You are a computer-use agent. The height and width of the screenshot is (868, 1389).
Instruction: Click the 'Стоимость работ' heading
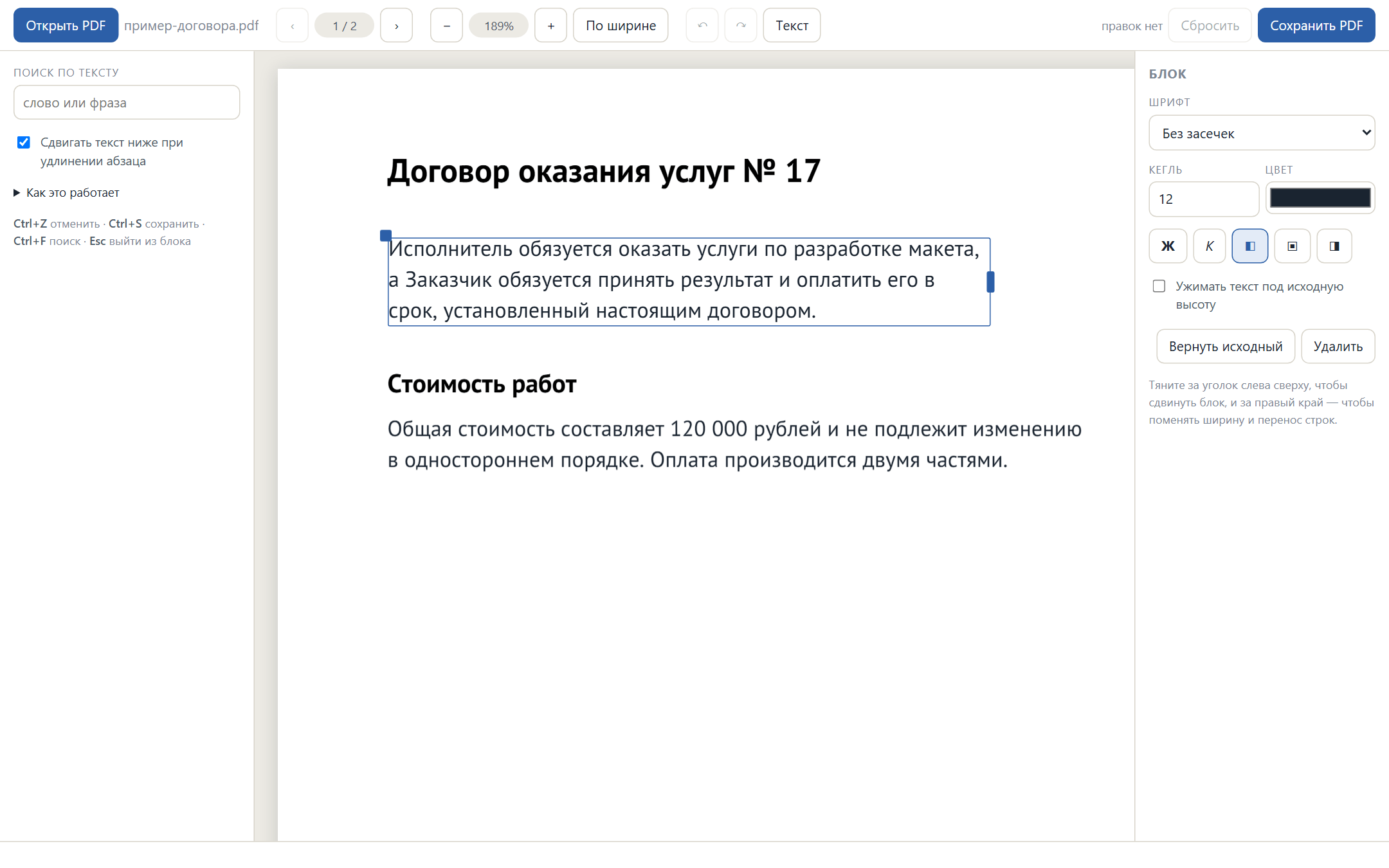(482, 384)
